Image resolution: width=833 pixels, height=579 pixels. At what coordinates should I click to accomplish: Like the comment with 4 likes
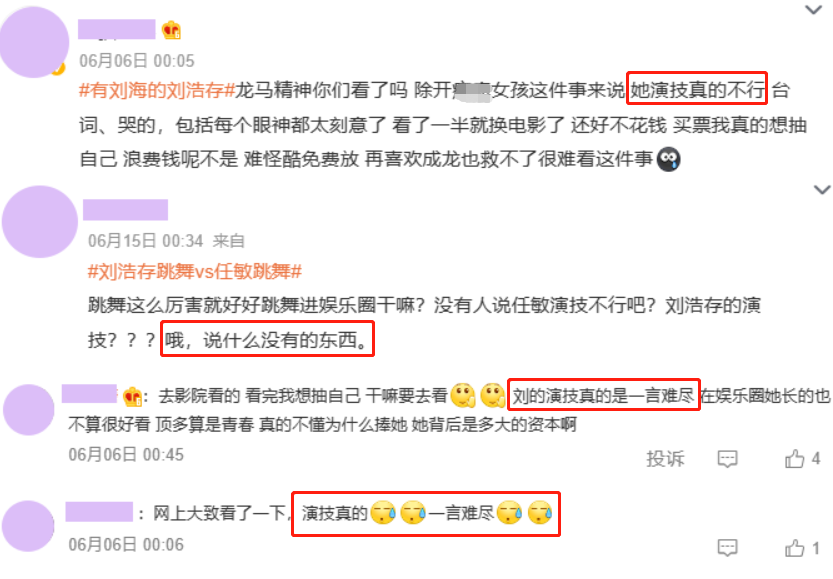802,458
